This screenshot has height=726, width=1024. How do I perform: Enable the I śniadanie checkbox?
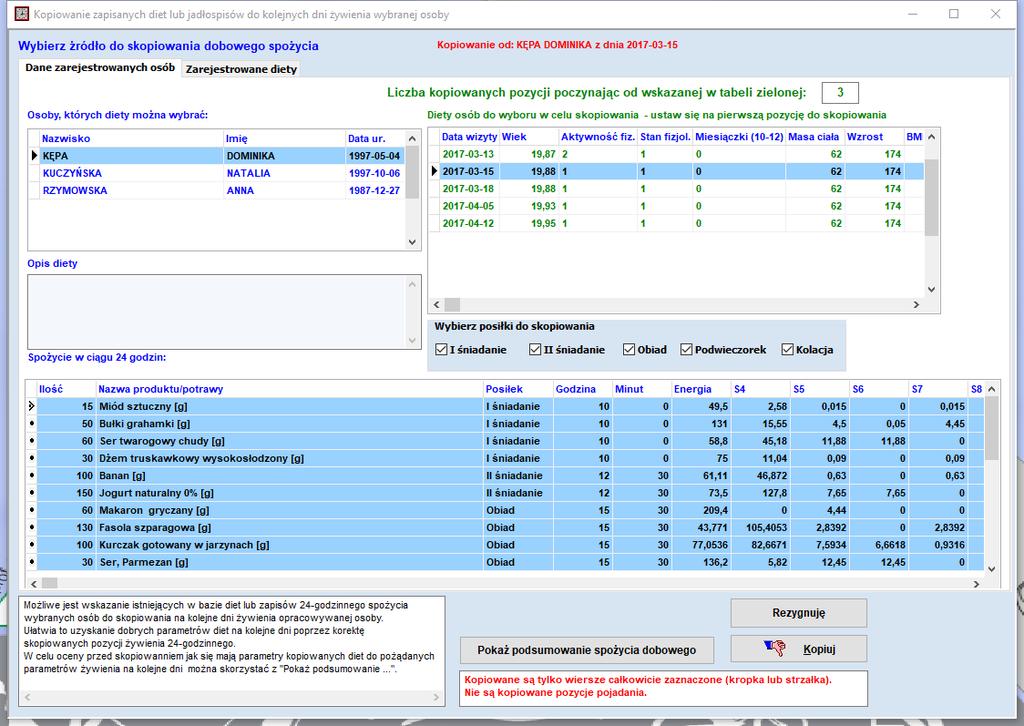point(441,349)
